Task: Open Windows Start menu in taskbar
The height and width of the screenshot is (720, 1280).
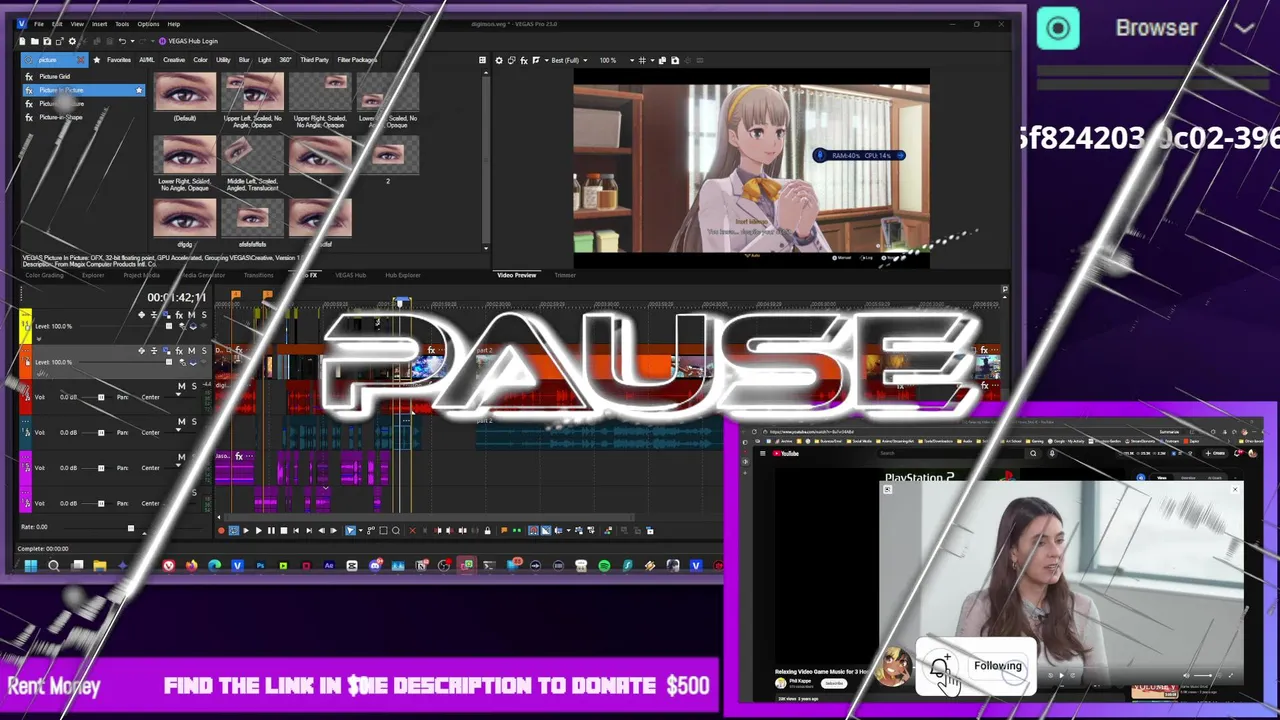Action: pyautogui.click(x=31, y=565)
